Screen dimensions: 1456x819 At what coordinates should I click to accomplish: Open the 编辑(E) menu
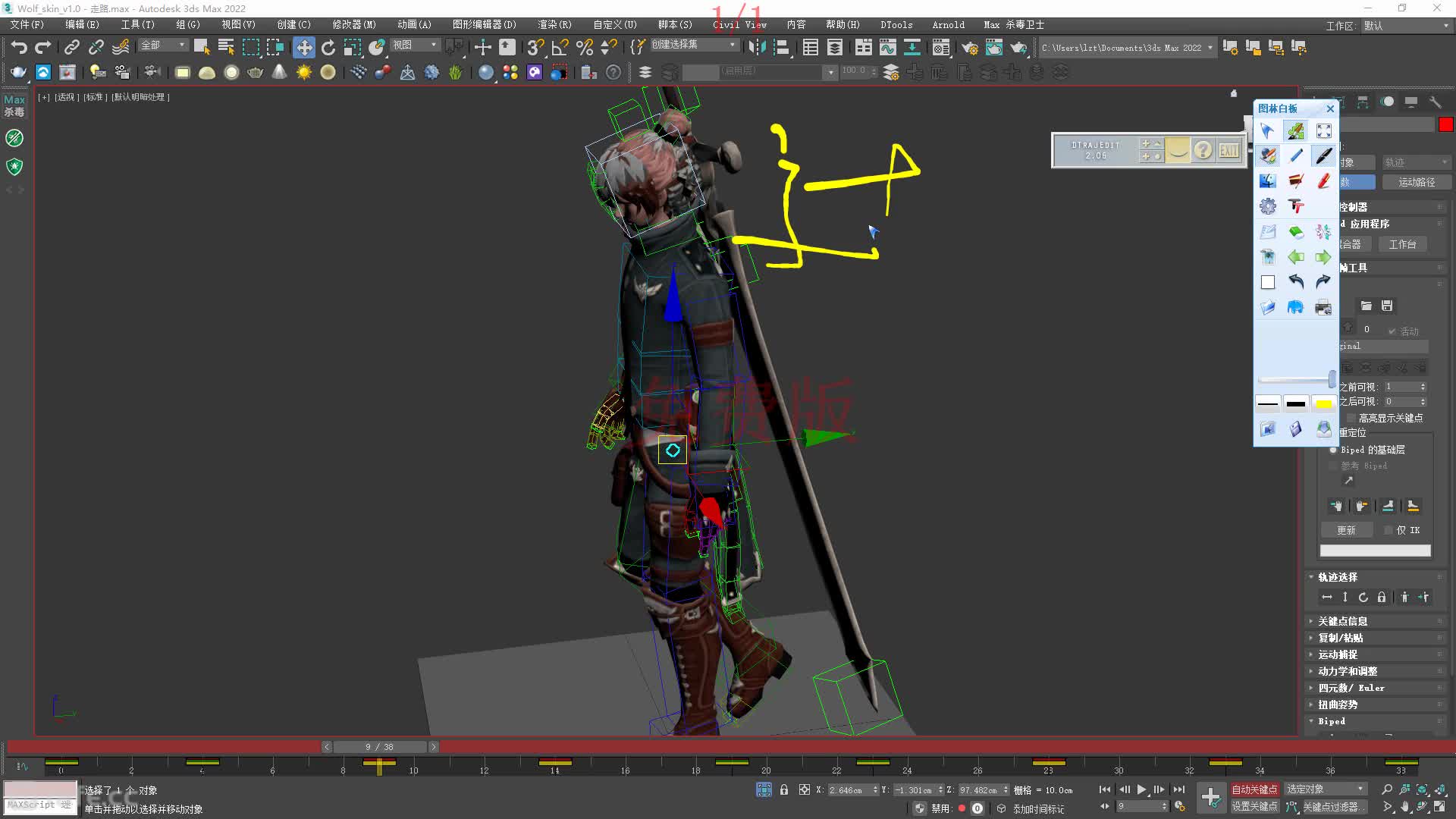pos(82,25)
